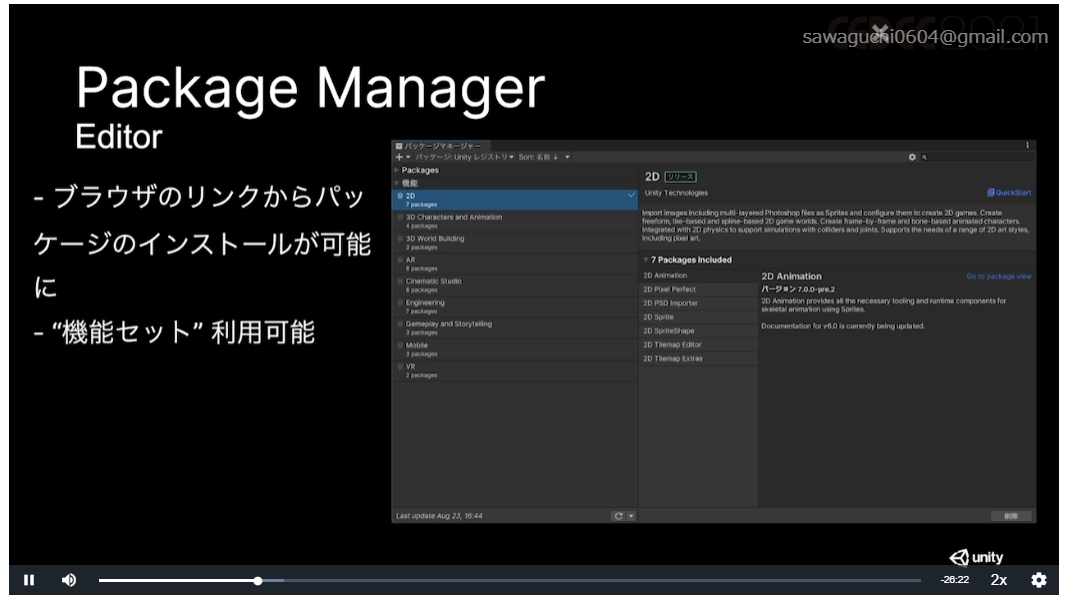Select the VR feature set
This screenshot has width=1067, height=600.
coord(515,370)
